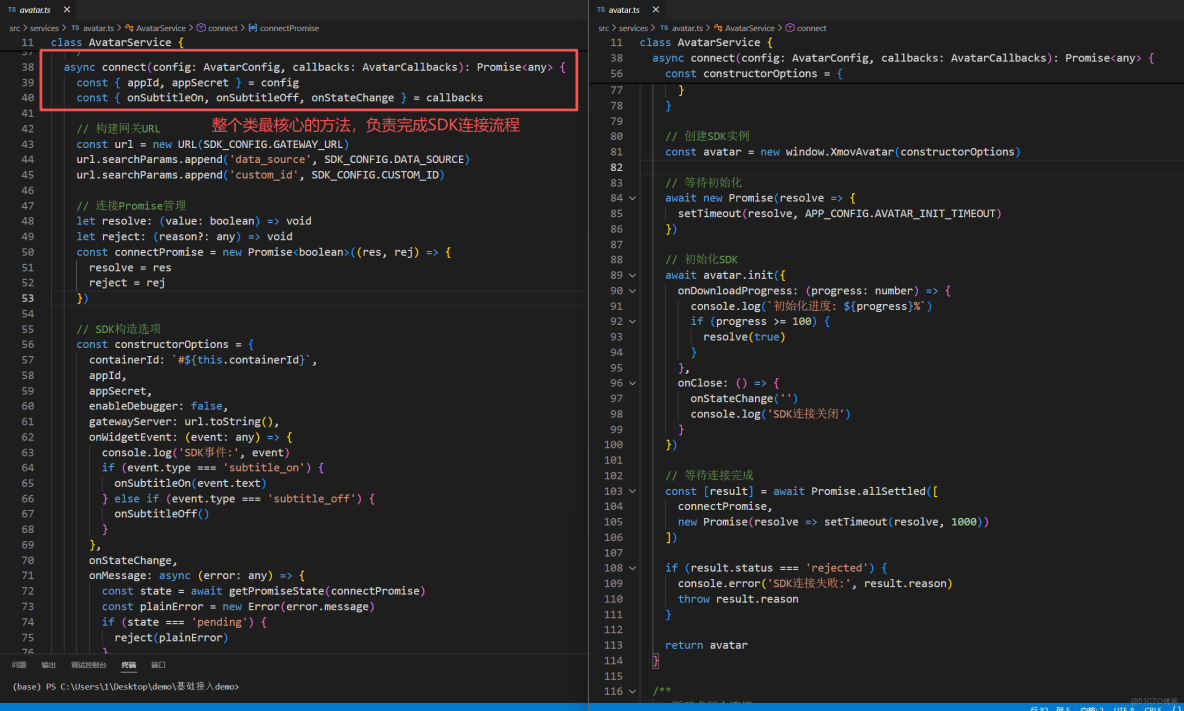Collapse Promise.allSettled block at line 103
Image resolution: width=1184 pixels, height=711 pixels.
pos(632,491)
